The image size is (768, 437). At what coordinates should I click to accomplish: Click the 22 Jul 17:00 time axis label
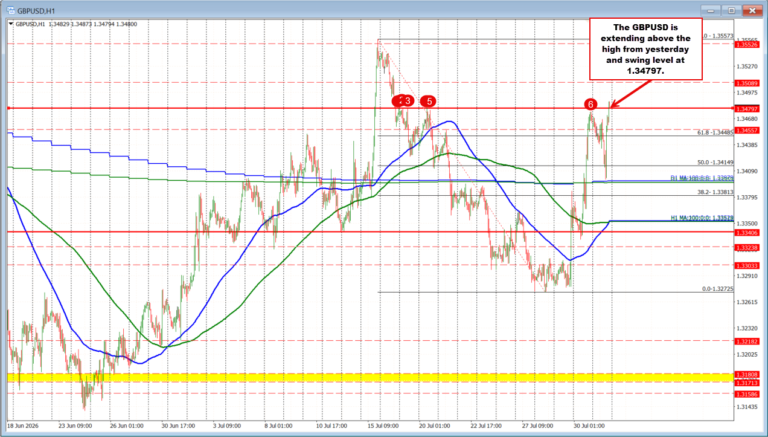coord(488,426)
